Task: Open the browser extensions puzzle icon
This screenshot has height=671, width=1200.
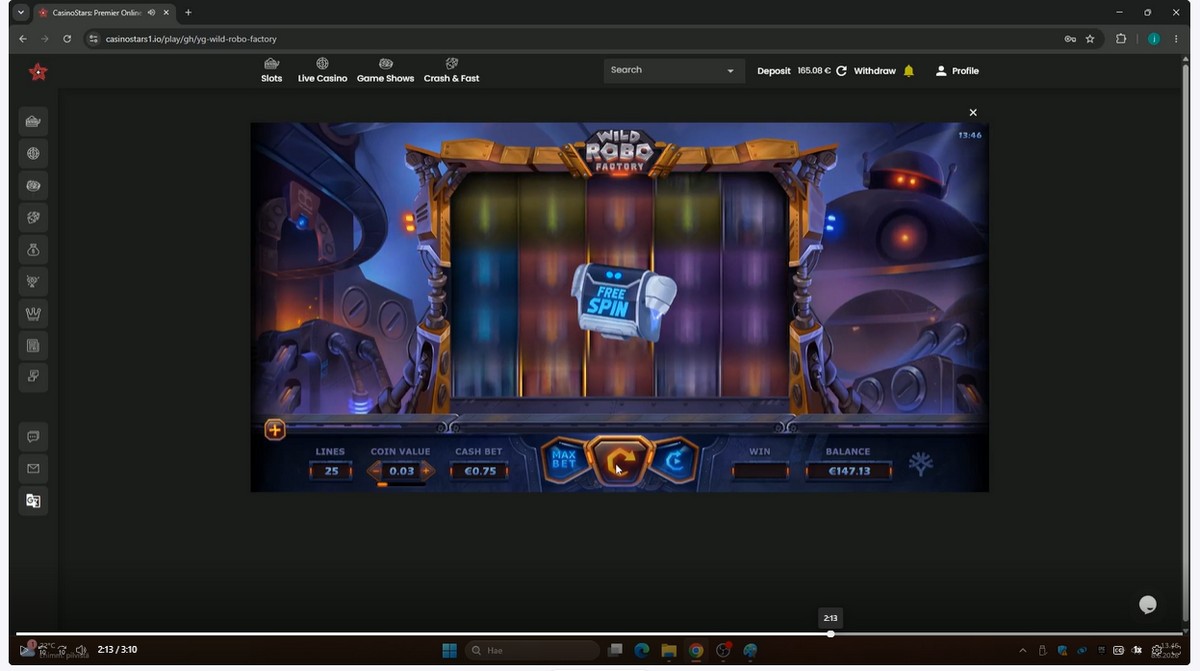Action: click(x=1121, y=39)
